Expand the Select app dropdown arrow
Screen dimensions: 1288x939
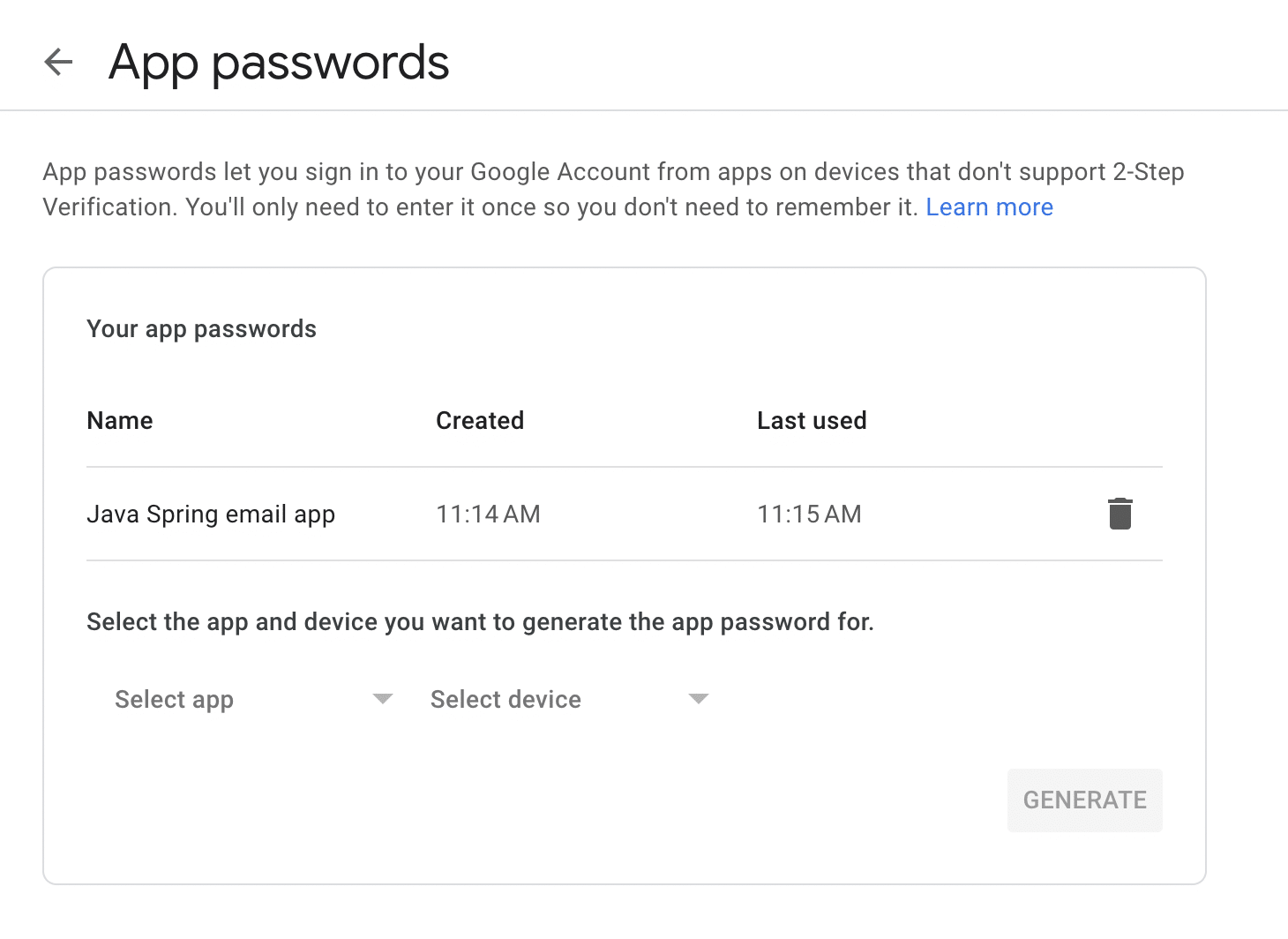pos(382,699)
